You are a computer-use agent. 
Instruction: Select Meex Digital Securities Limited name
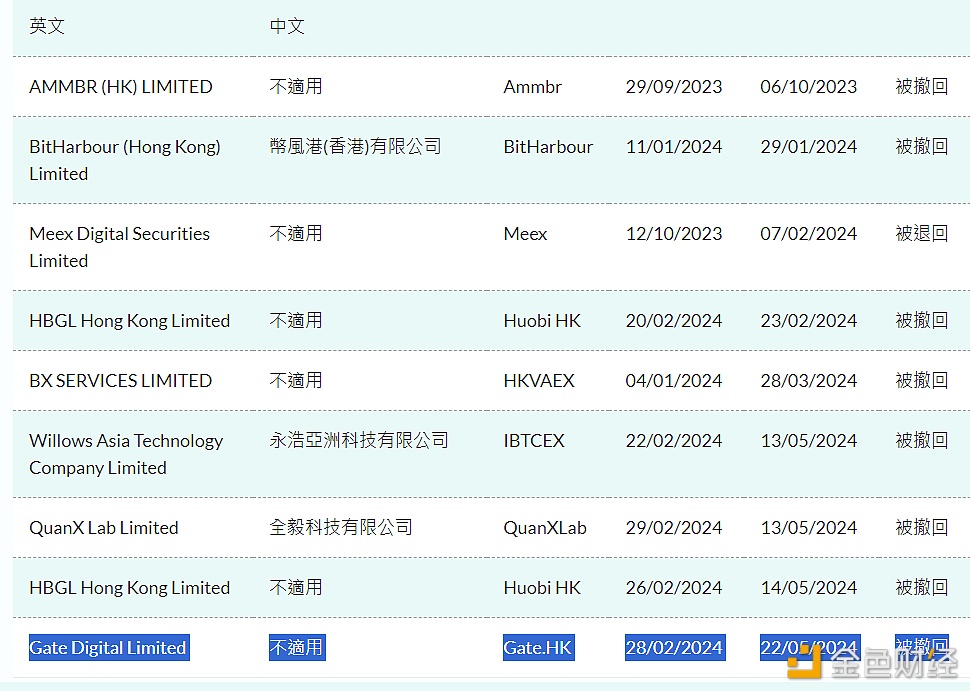point(119,247)
